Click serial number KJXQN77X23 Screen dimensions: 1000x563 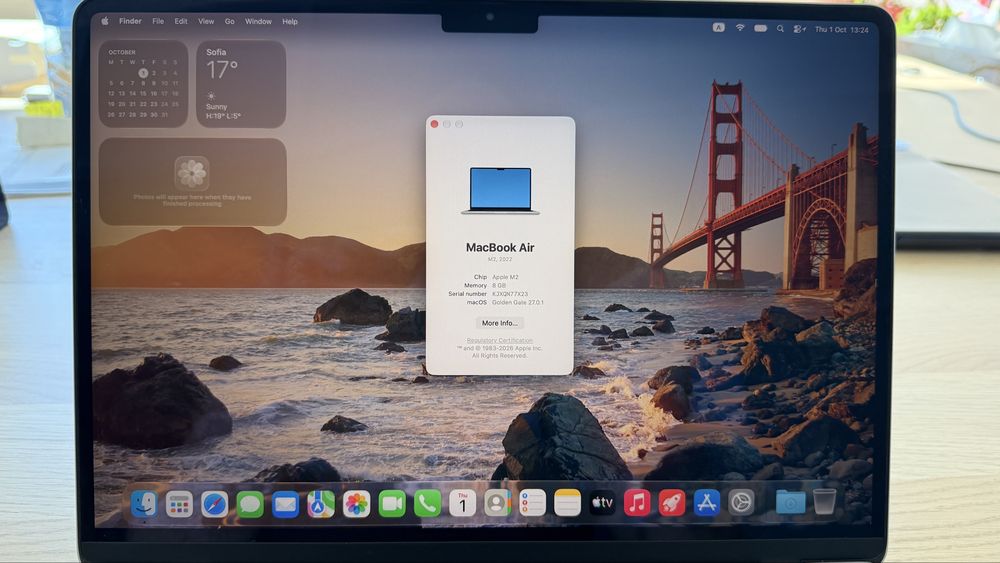[x=510, y=294]
